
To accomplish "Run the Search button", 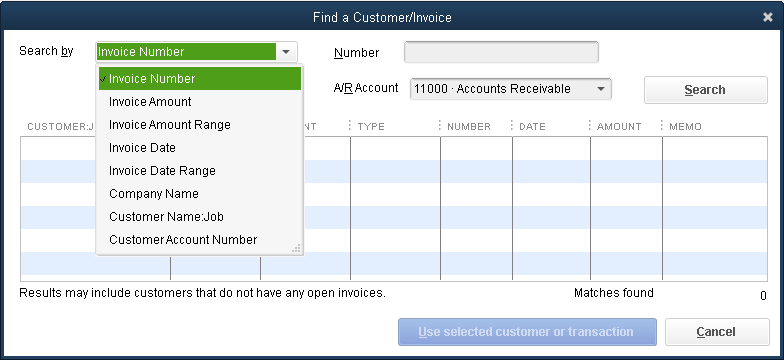I will pos(705,90).
